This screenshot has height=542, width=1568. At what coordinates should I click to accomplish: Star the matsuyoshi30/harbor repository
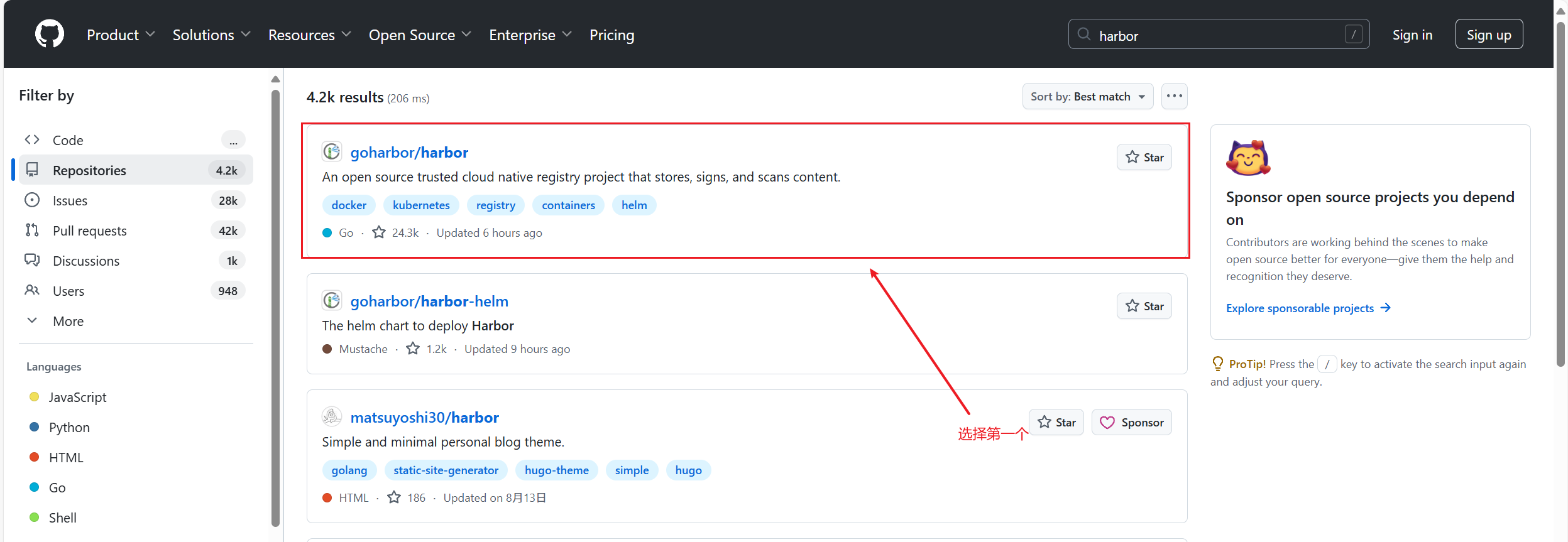click(1056, 422)
